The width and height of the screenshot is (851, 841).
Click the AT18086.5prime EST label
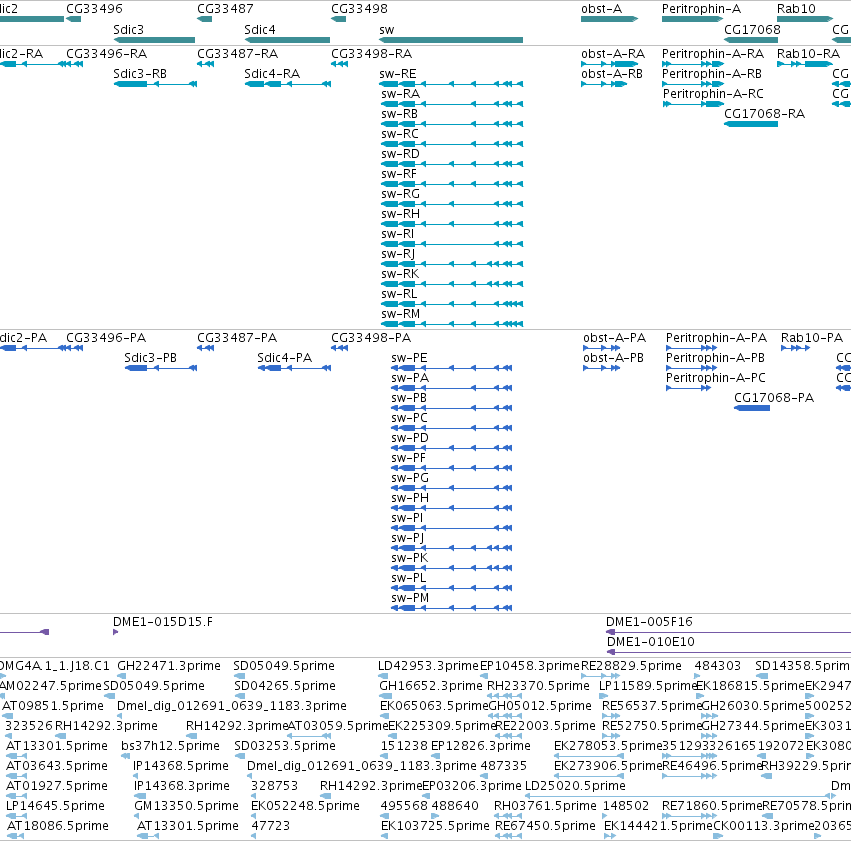58,826
